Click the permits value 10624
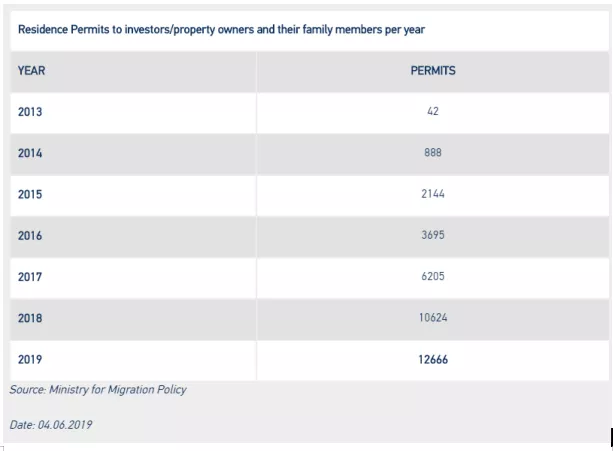This screenshot has height=451, width=613. click(433, 318)
